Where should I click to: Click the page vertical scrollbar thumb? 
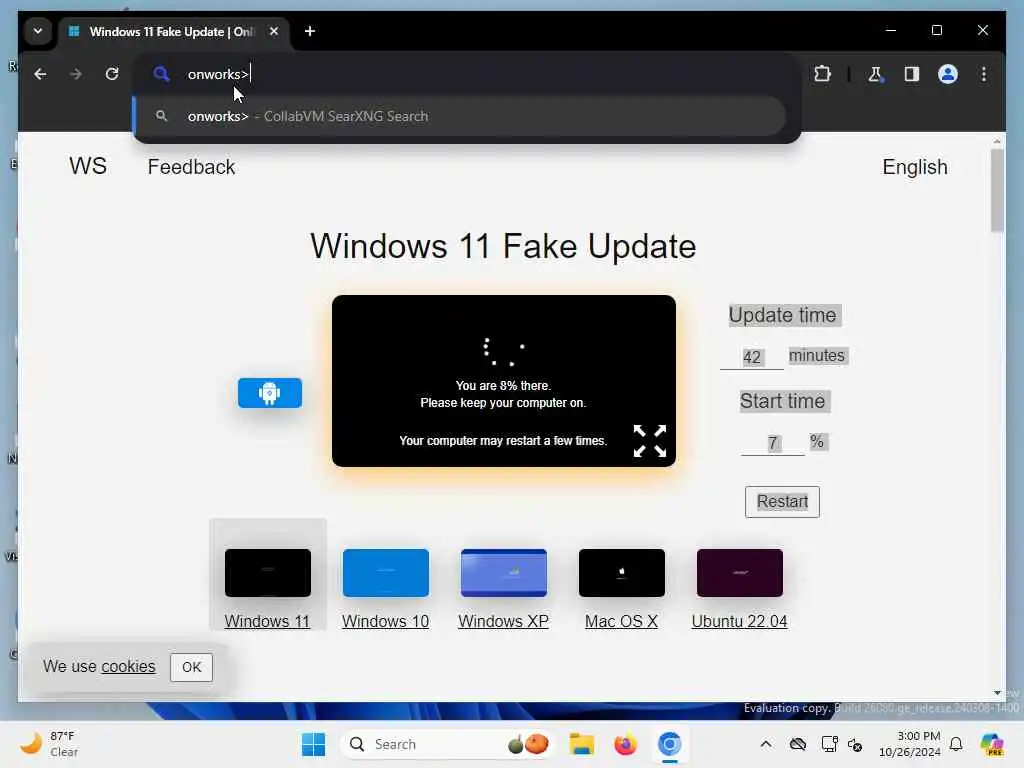click(x=997, y=189)
